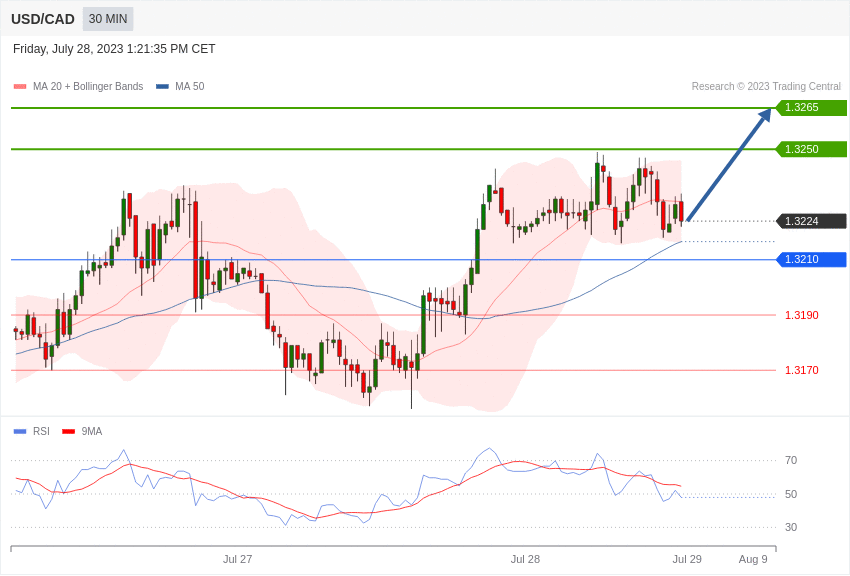
Task: Click the black 1.3224 current price tag
Action: click(x=811, y=221)
